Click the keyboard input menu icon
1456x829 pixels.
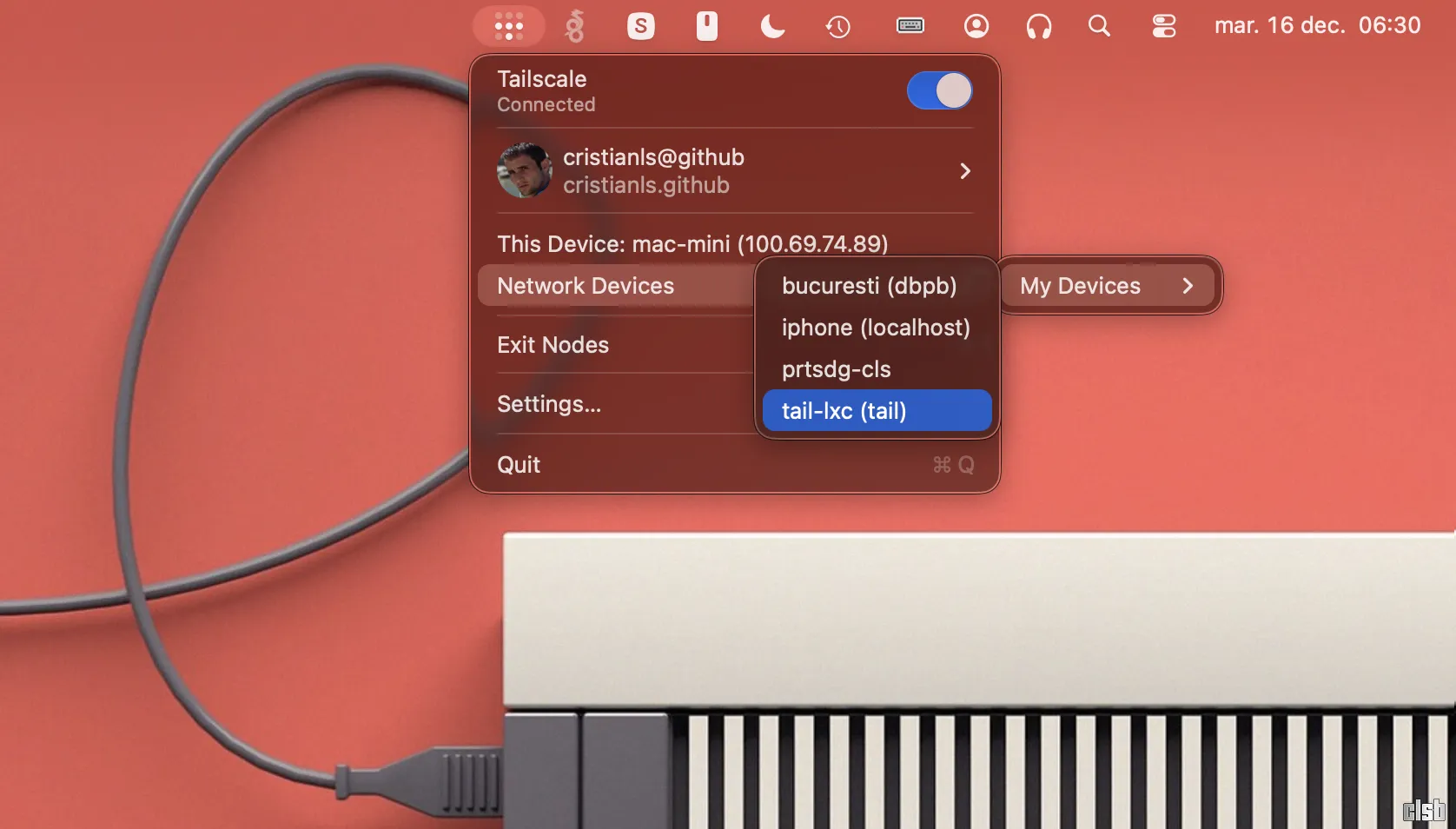tap(910, 26)
